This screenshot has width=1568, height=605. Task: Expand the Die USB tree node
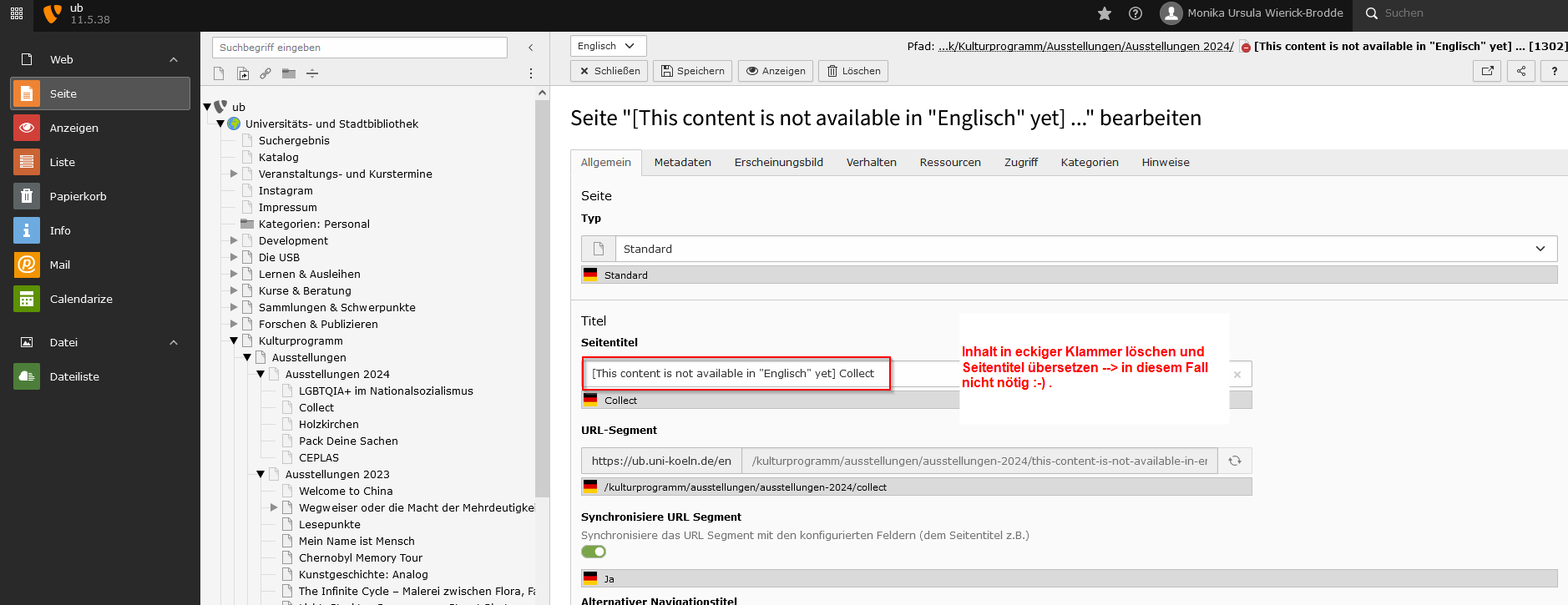(234, 257)
